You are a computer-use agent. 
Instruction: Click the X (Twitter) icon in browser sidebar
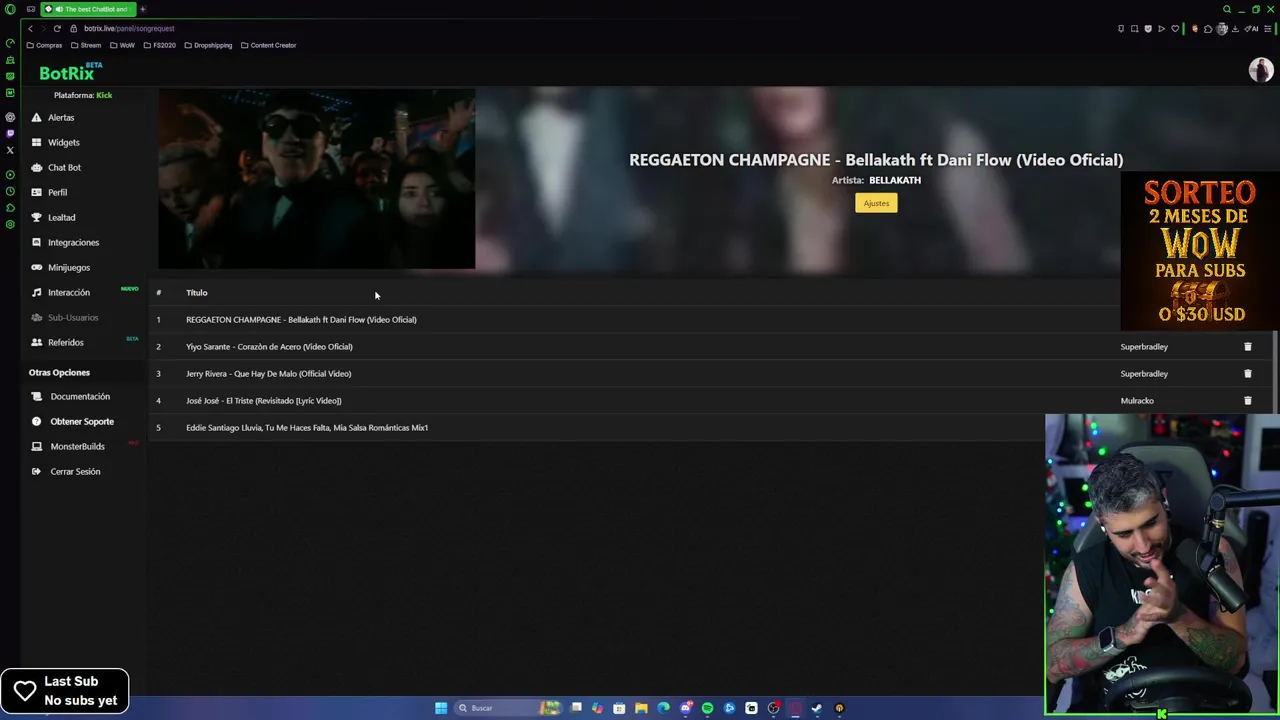pyautogui.click(x=10, y=150)
